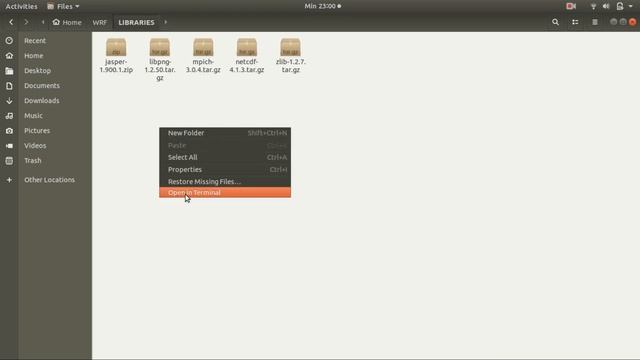Click the Trash bin icon in sidebar
640x360 pixels.
9,161
